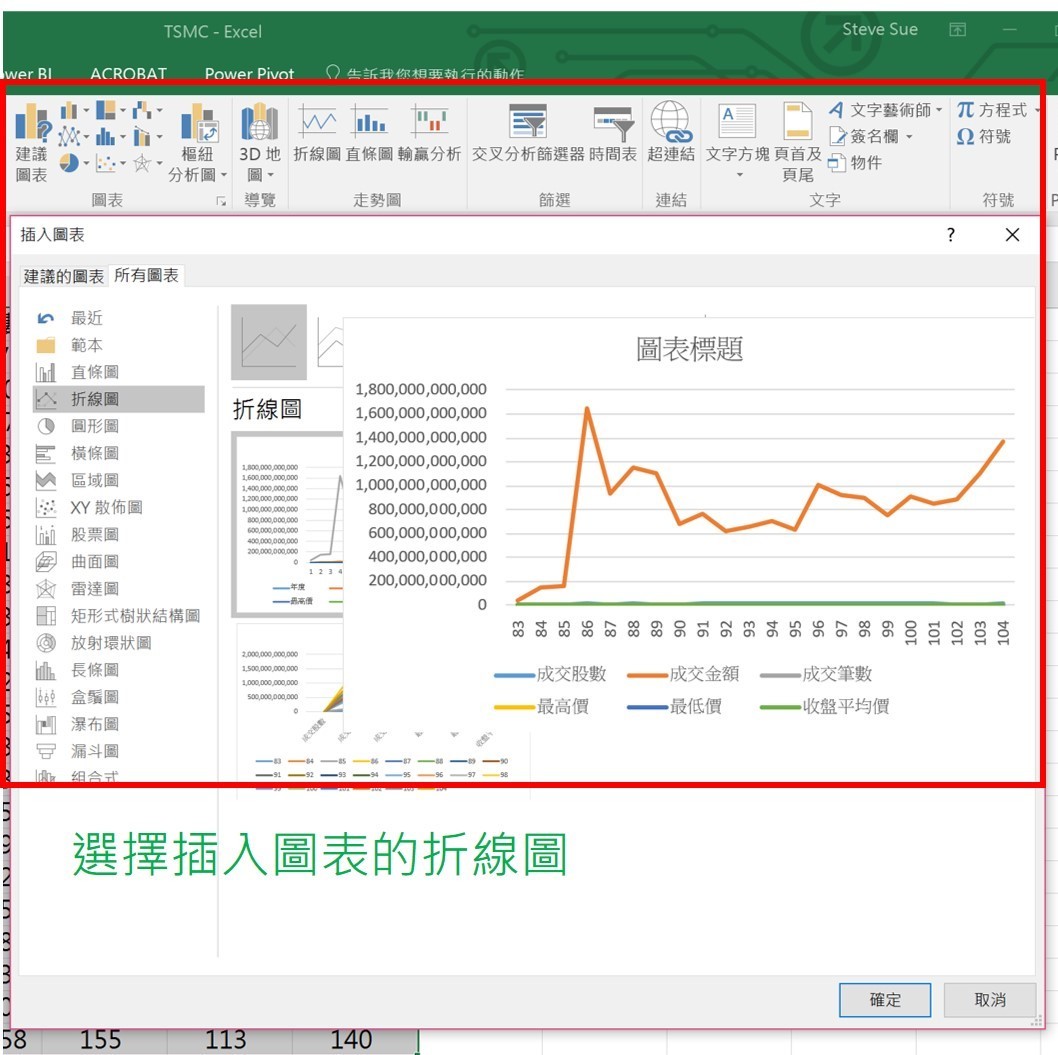Screen dimensions: 1058x1055
Task: Open Header and Footer (頁首及頁尾)
Action: pos(797,142)
